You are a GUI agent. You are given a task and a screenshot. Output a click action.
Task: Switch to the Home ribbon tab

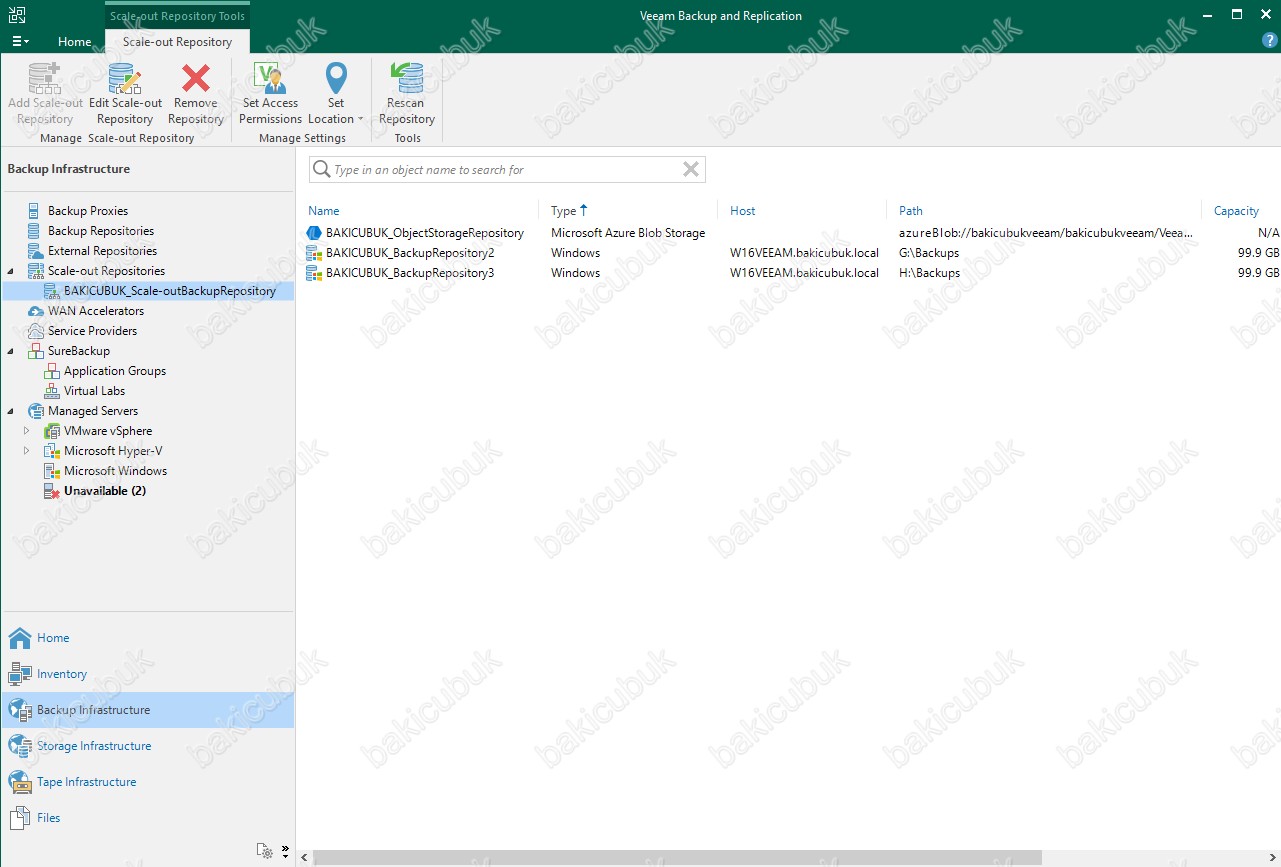click(75, 42)
